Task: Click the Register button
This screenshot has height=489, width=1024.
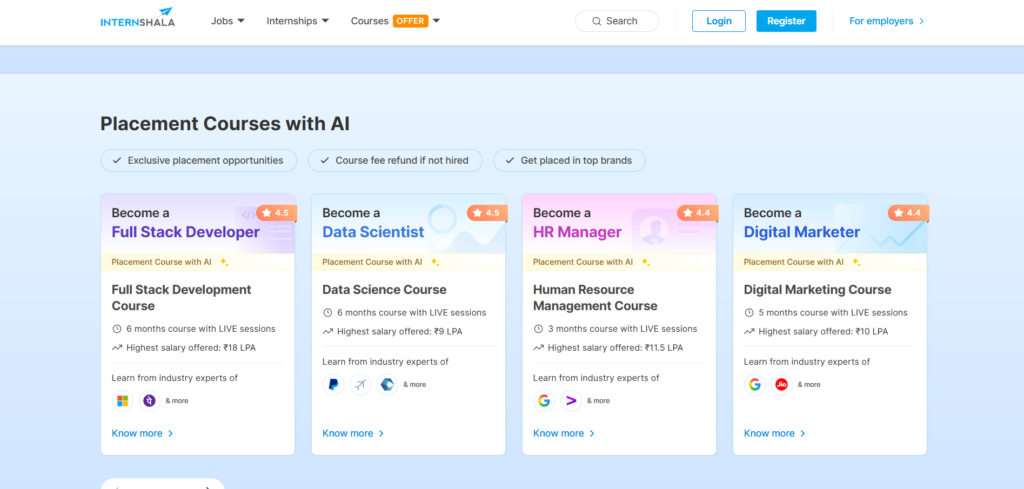Action: coord(786,21)
